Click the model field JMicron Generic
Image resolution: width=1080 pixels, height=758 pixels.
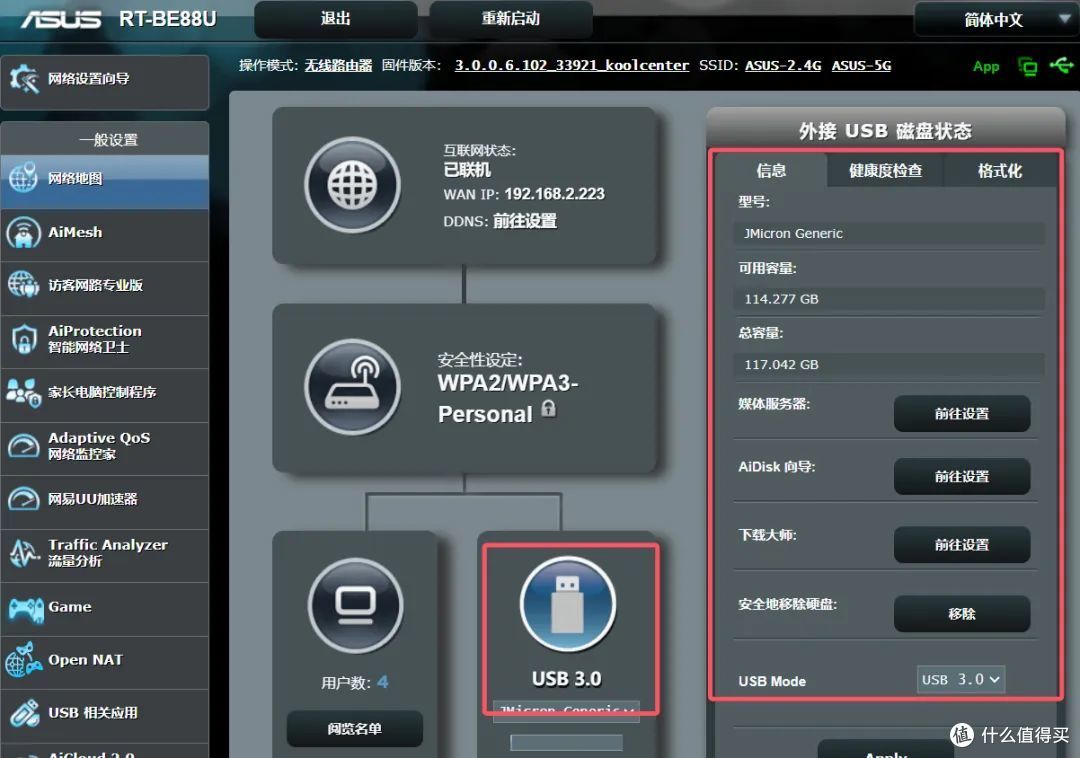point(889,233)
